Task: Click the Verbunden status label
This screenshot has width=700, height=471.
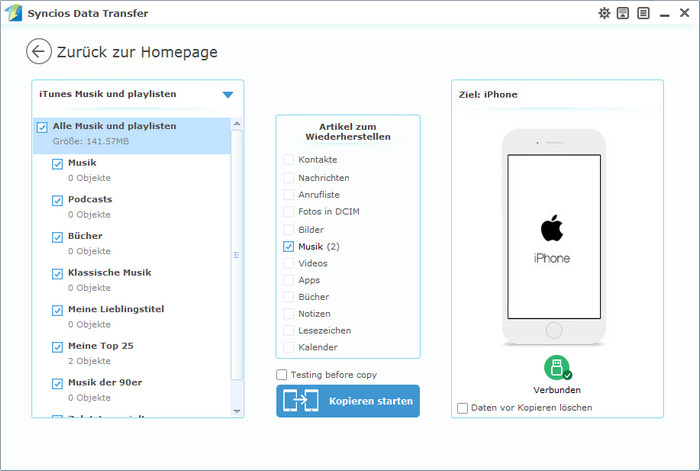Action: coord(557,390)
